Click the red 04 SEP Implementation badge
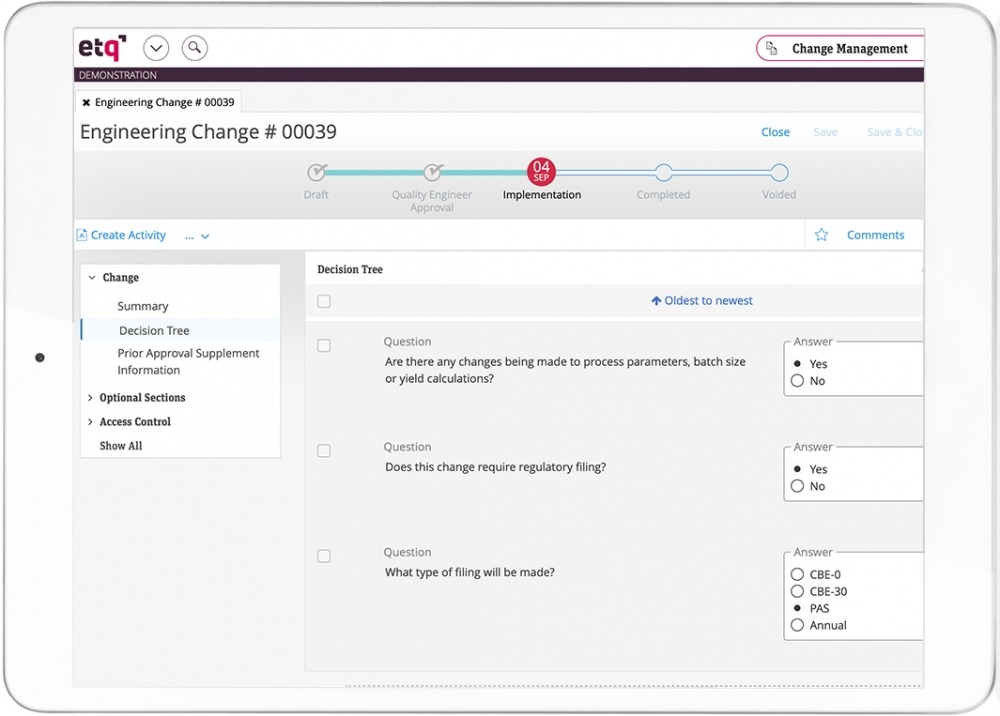This screenshot has height=716, width=1000. [x=541, y=171]
